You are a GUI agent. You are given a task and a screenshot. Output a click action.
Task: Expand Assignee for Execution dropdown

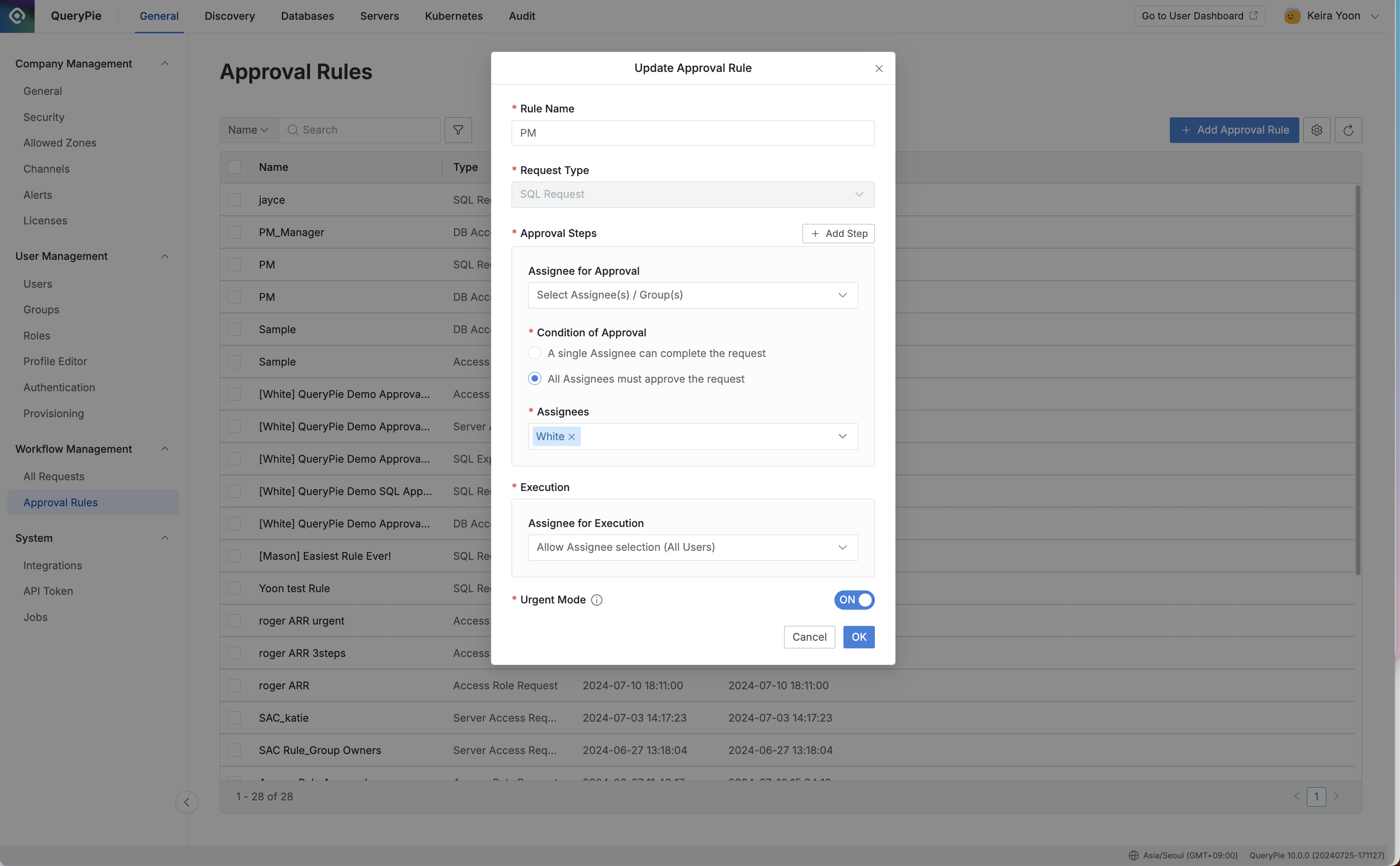(x=692, y=547)
